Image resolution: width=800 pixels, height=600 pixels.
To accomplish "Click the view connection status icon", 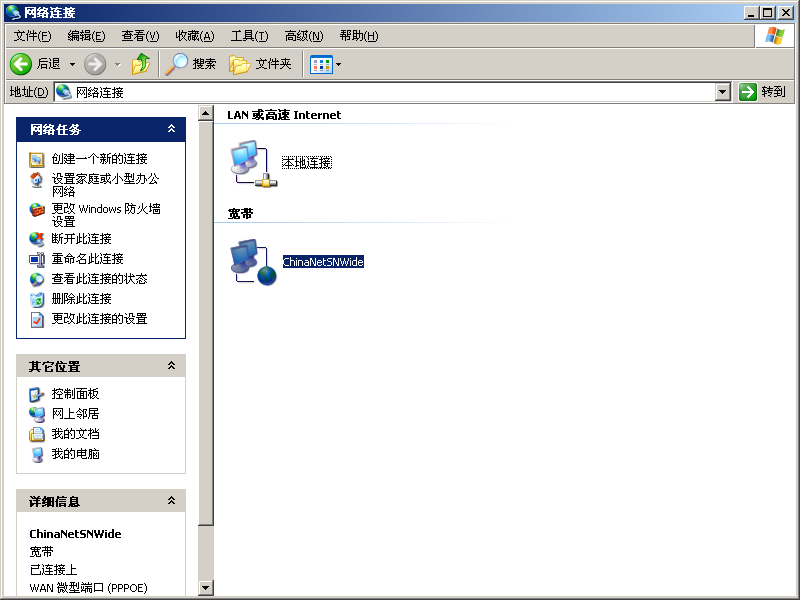I will point(37,279).
